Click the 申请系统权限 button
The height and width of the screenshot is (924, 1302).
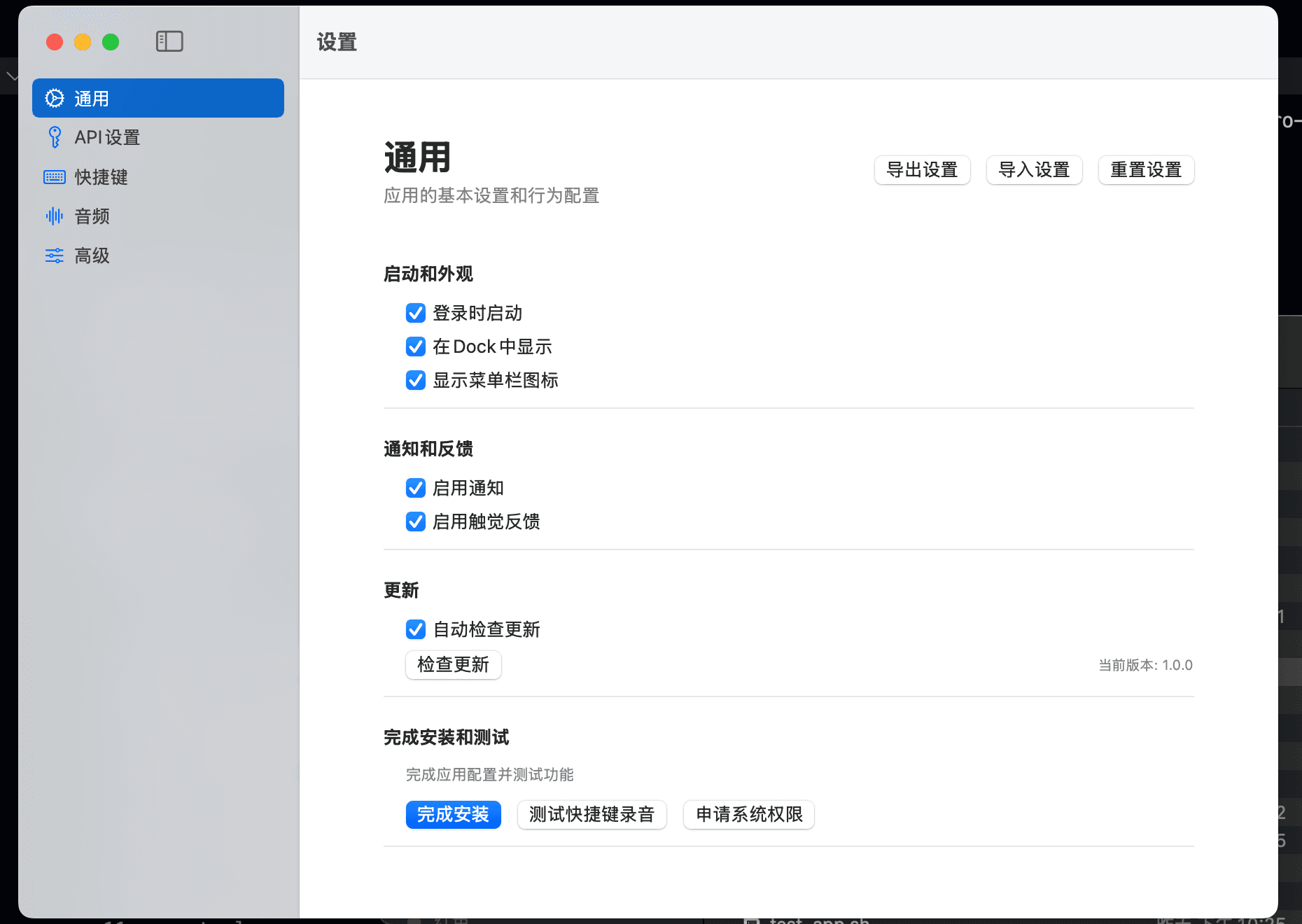(749, 814)
